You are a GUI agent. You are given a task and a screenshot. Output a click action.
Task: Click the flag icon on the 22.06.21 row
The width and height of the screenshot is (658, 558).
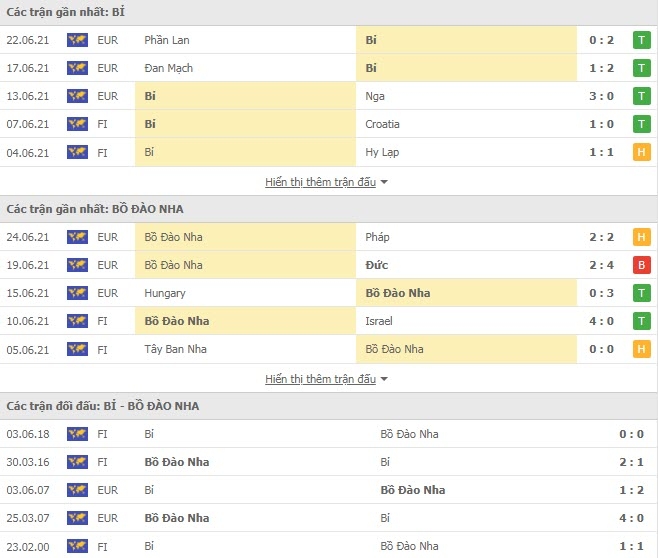(77, 40)
